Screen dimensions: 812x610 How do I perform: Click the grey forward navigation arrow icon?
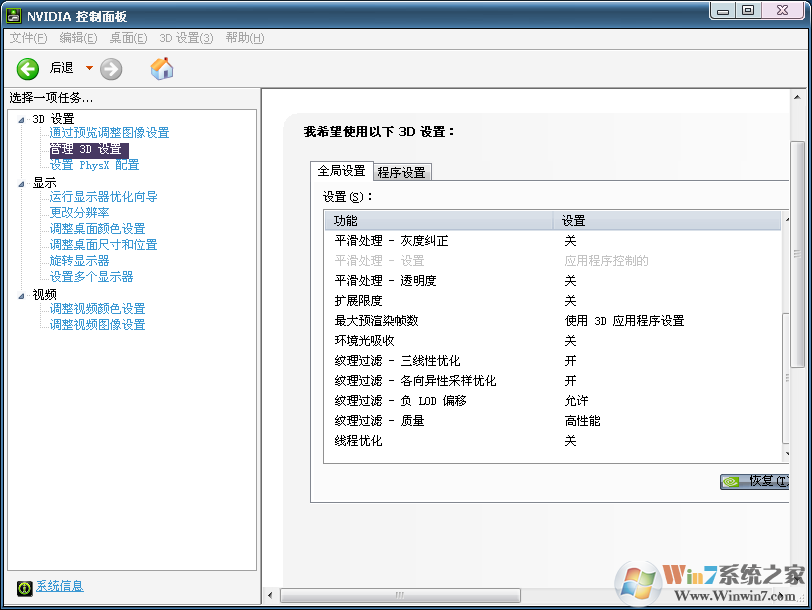pos(110,68)
